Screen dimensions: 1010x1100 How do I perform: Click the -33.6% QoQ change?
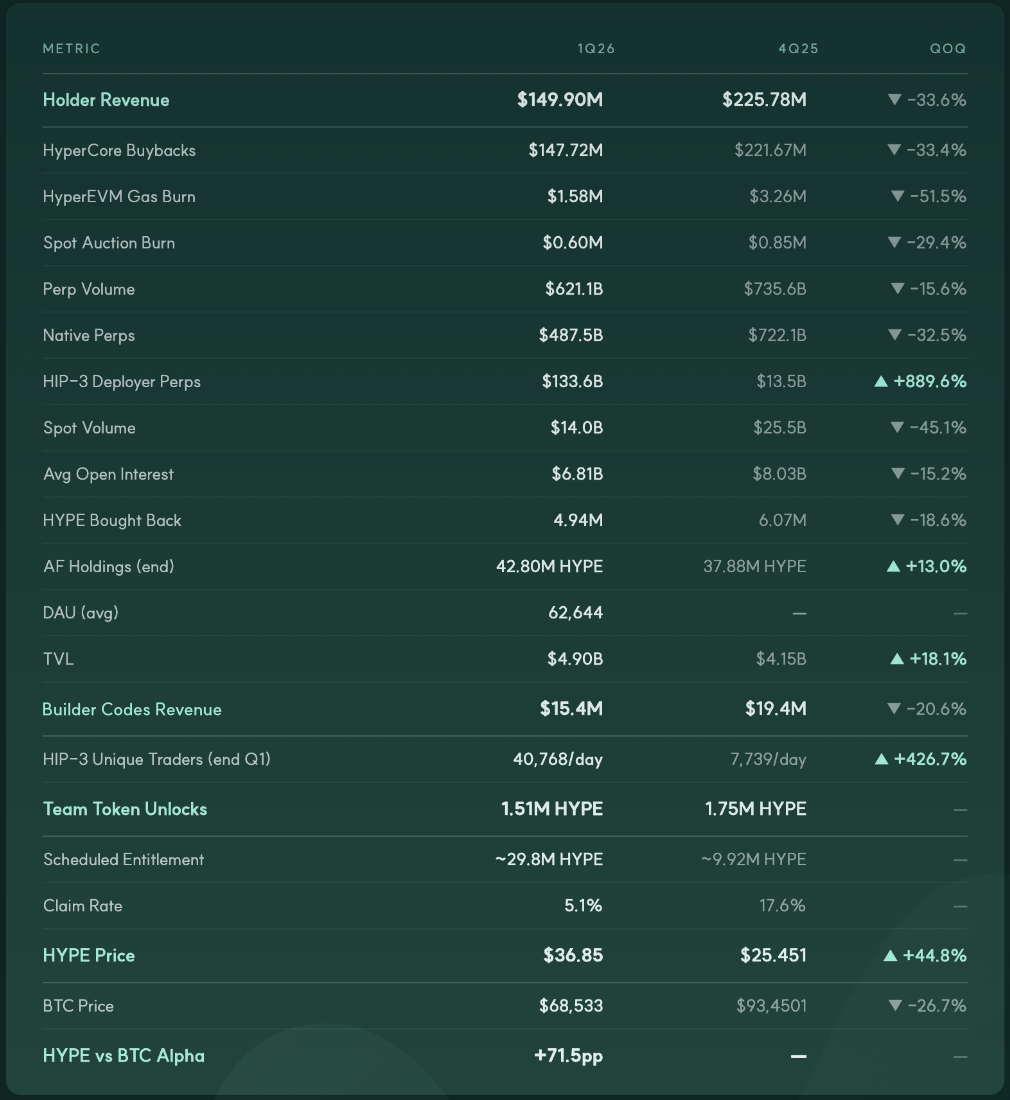coord(936,100)
